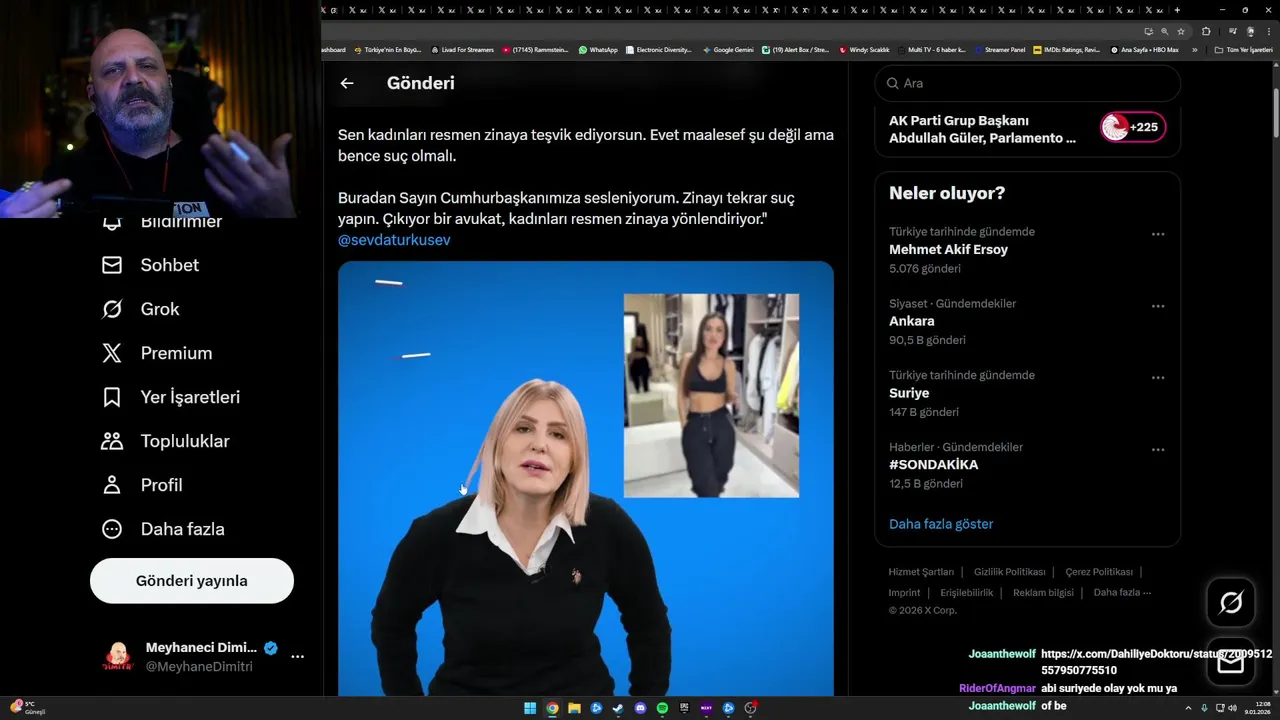This screenshot has height=720, width=1280.
Task: Click Windows Start button in taskbar
Action: tap(530, 708)
